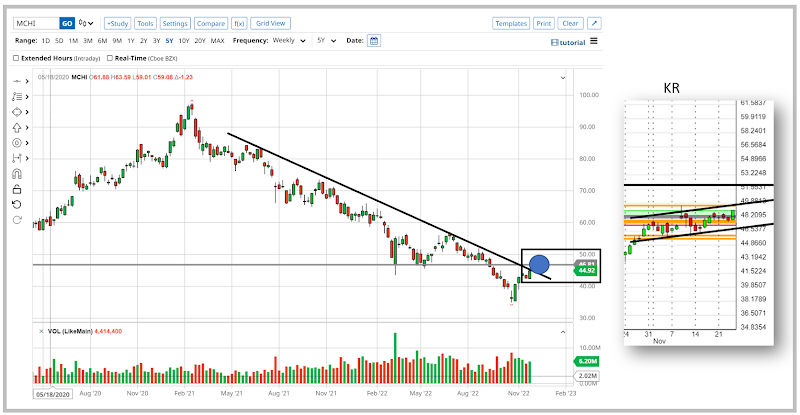This screenshot has width=800, height=415.
Task: Click the blue circle marker on chart
Action: pyautogui.click(x=538, y=265)
